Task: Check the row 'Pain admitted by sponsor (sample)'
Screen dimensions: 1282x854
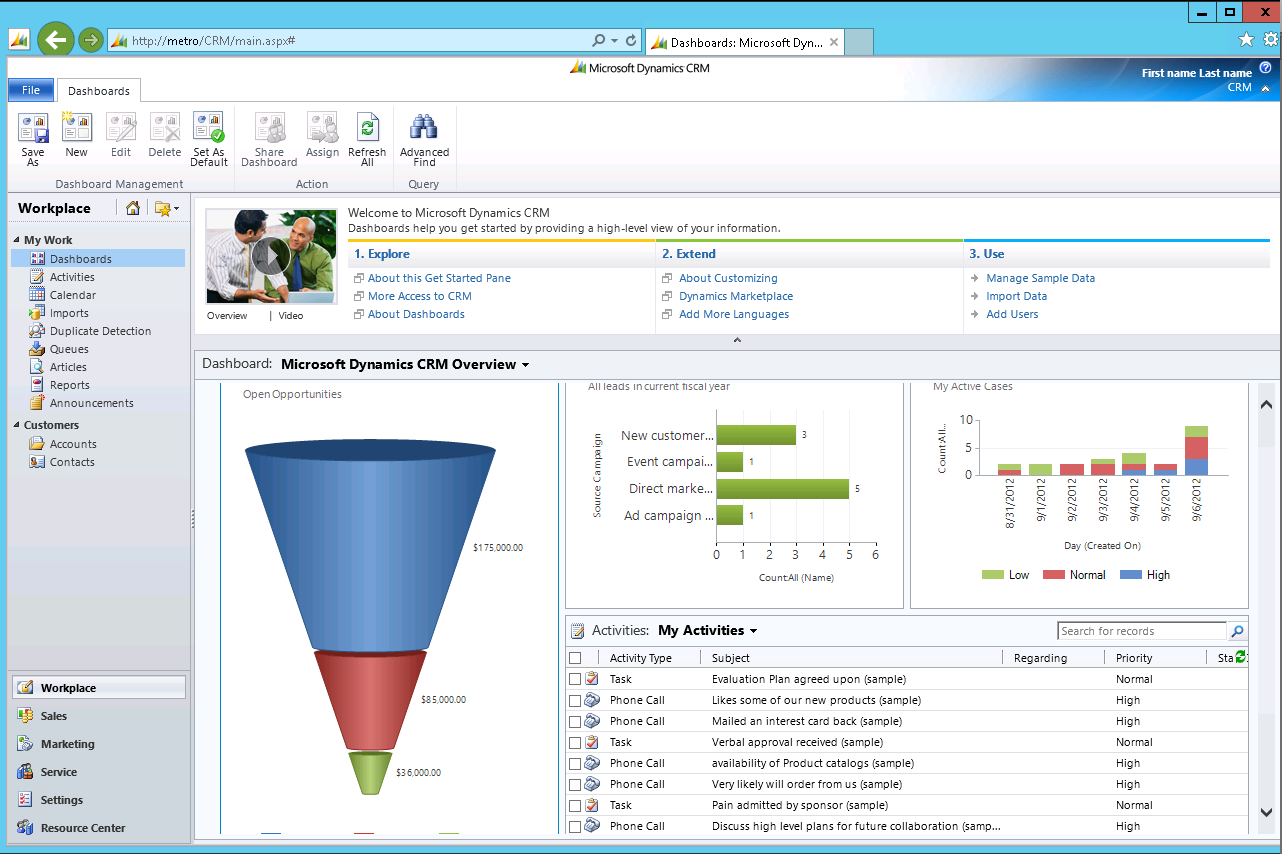Action: [x=575, y=805]
